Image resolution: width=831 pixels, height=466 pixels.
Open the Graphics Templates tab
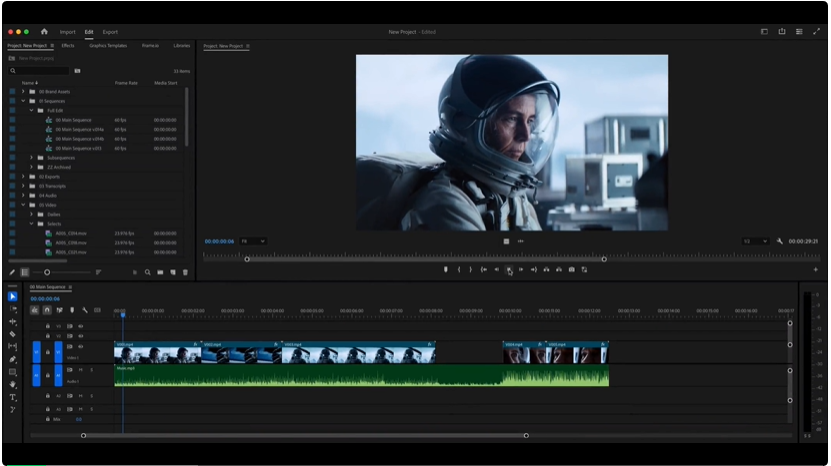click(x=108, y=46)
